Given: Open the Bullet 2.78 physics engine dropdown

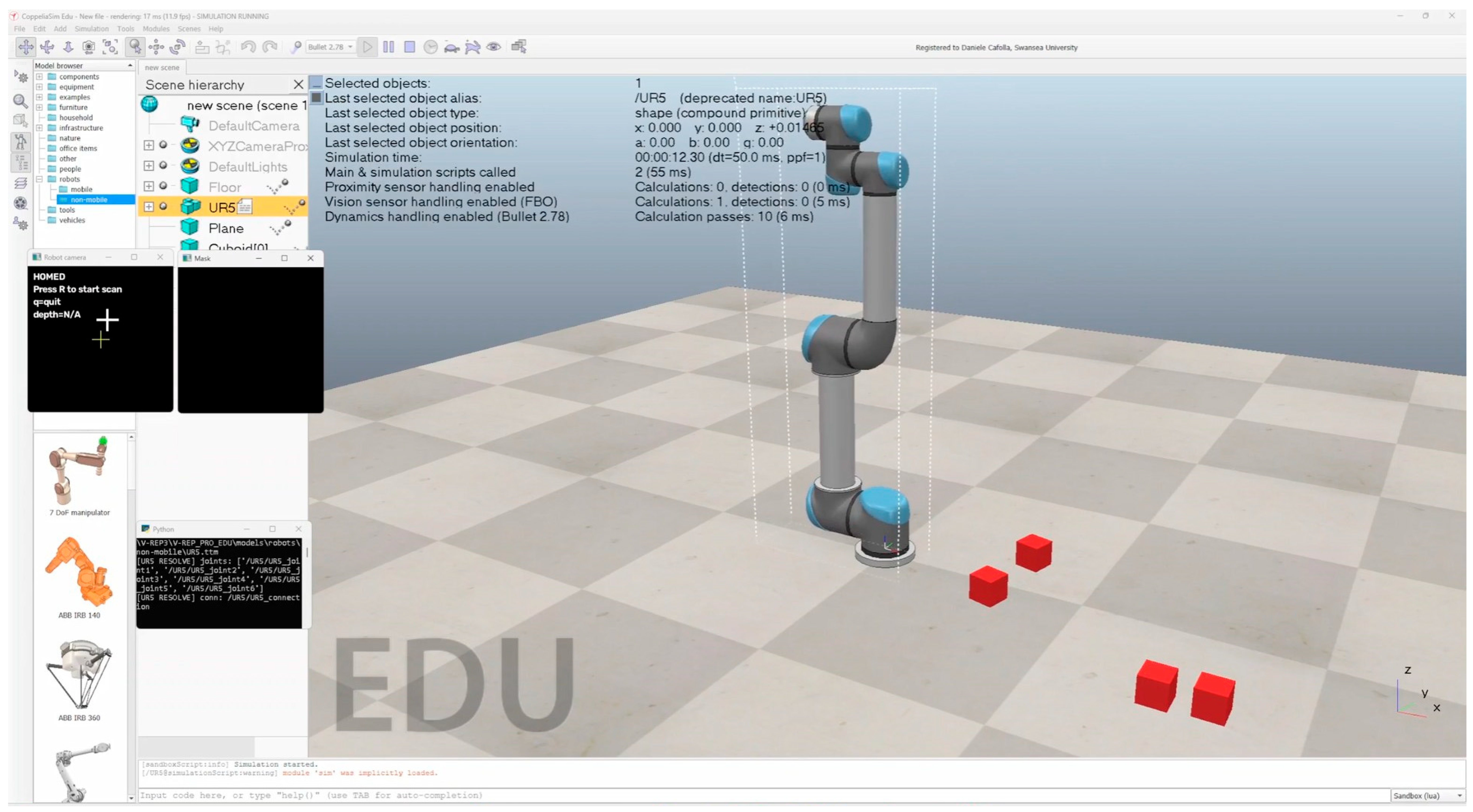Looking at the screenshot, I should coord(331,47).
